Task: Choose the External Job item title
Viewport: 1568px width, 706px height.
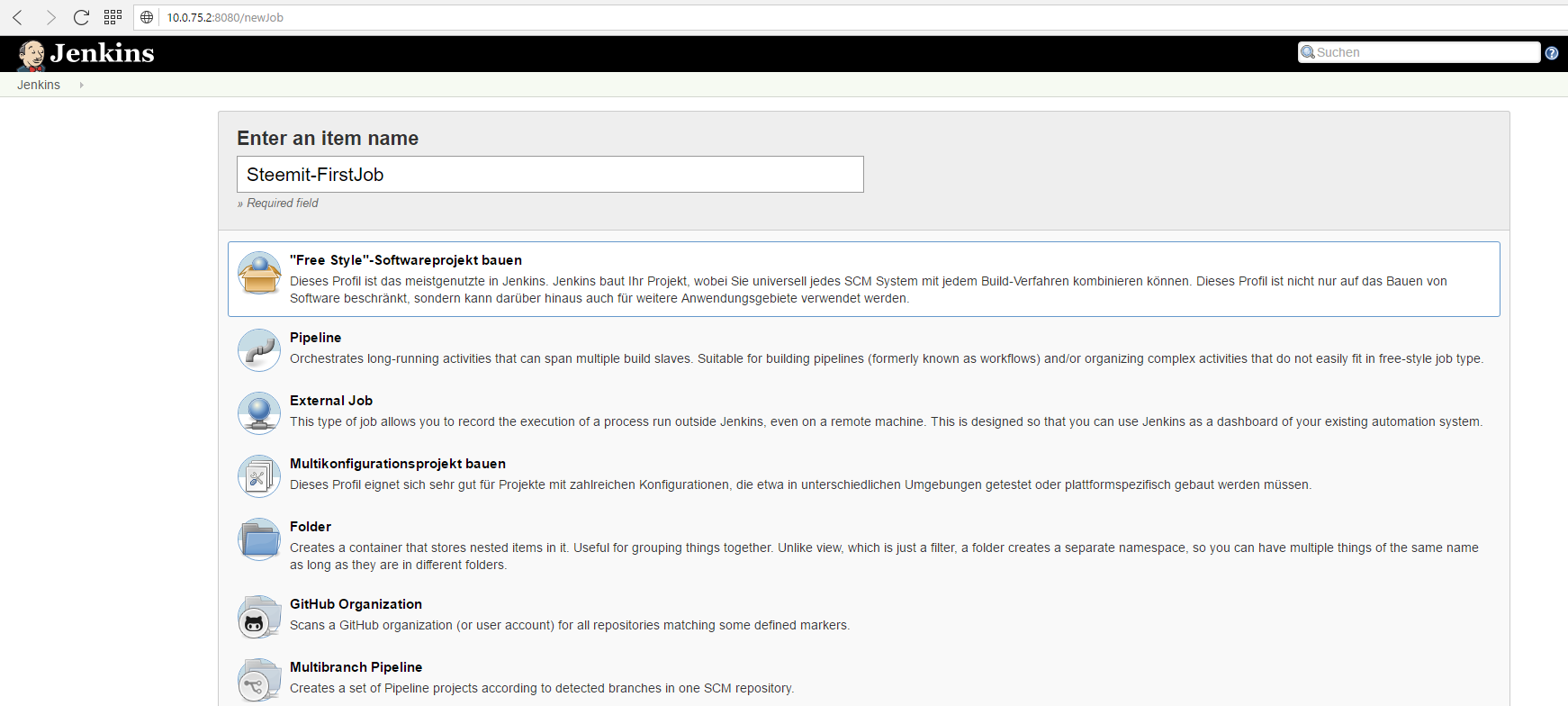Action: pyautogui.click(x=331, y=401)
